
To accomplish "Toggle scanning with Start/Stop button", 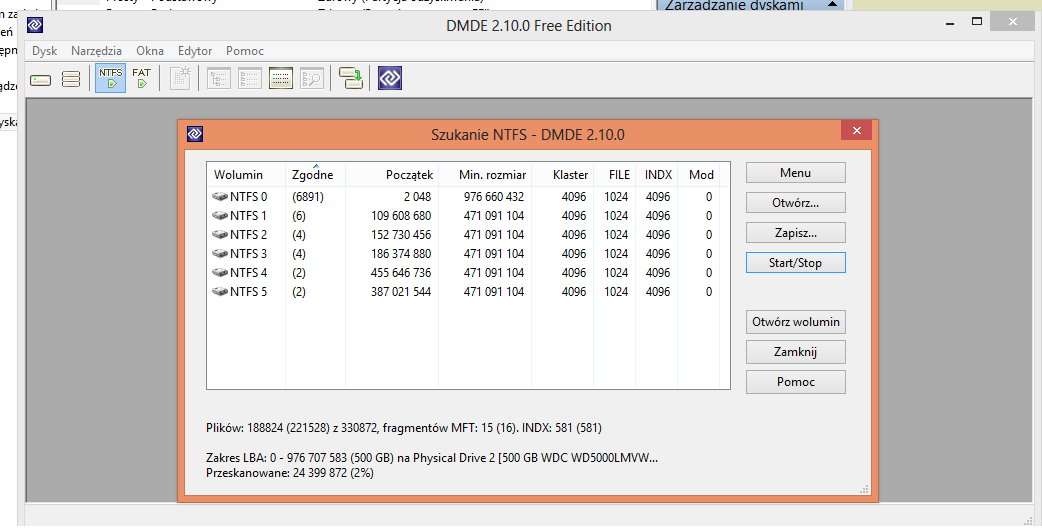I will click(x=795, y=262).
